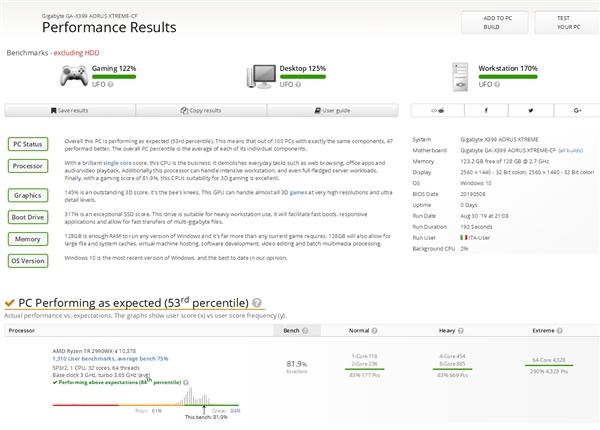Viewport: 600px width, 430px height.
Task: Share results on Twitter
Action: pos(531,110)
